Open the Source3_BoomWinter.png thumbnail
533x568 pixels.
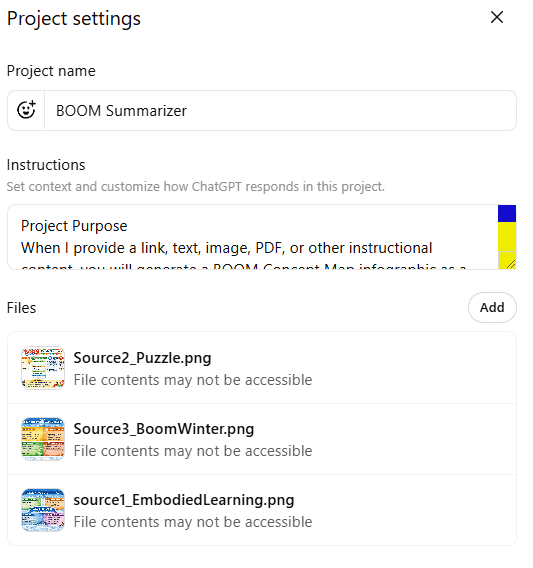pyautogui.click(x=43, y=439)
